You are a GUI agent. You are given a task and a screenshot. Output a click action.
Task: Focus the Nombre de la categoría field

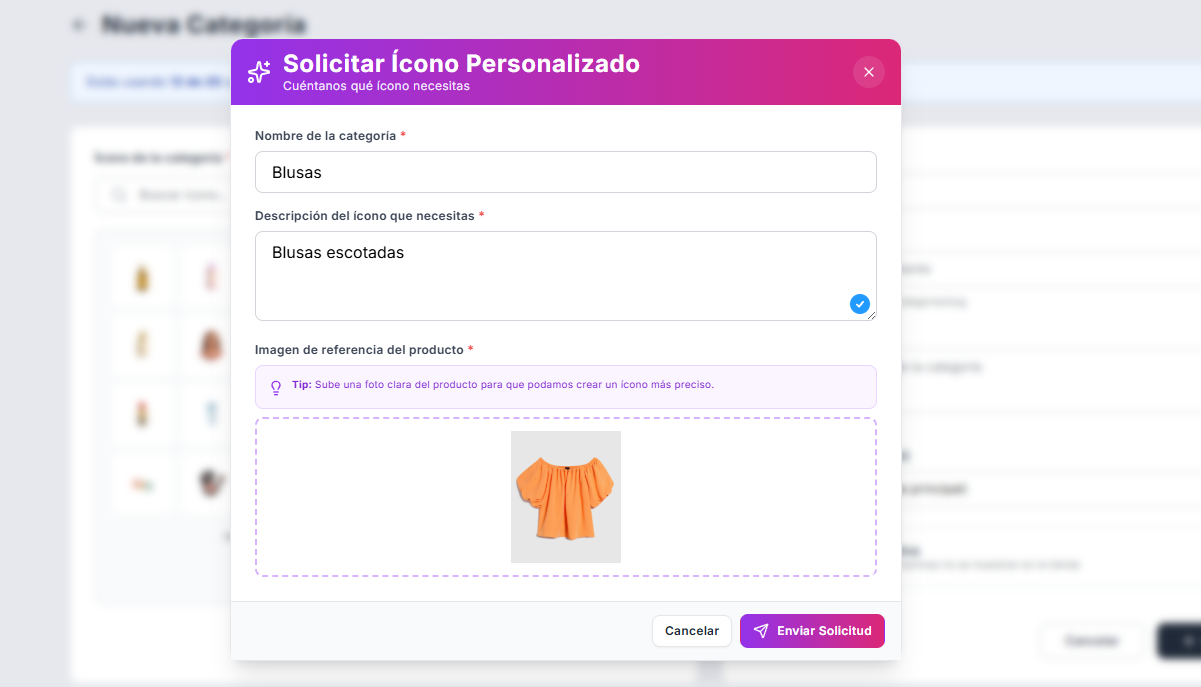565,172
